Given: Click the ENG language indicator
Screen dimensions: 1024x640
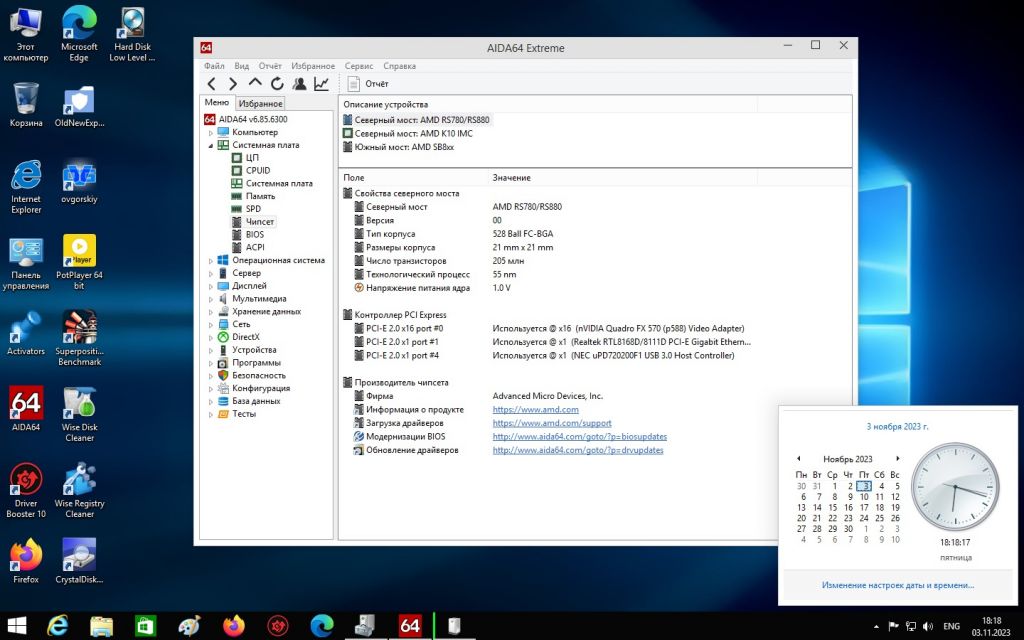Looking at the screenshot, I should tap(952, 626).
